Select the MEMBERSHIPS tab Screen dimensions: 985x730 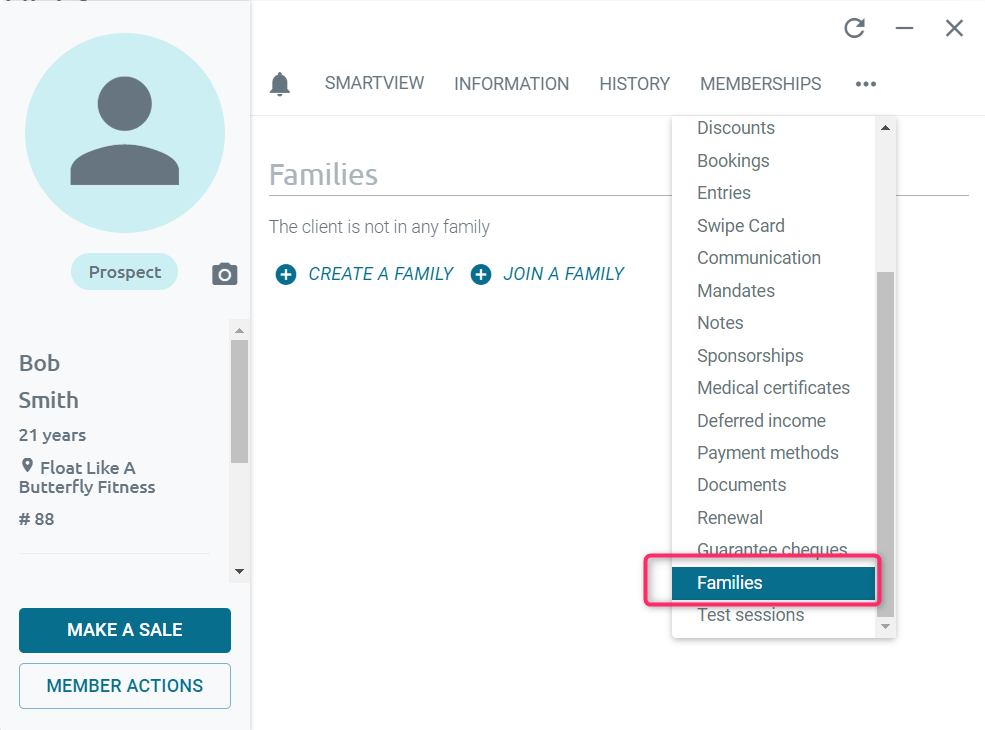point(761,84)
